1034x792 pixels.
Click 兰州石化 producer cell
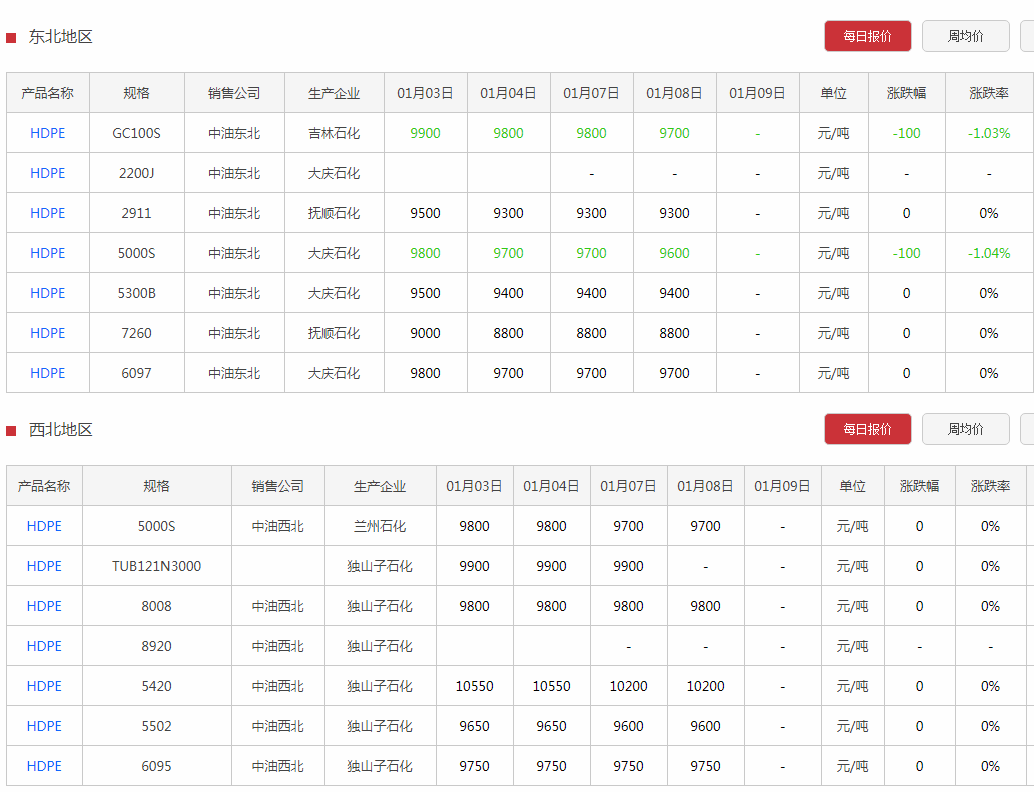pos(380,526)
